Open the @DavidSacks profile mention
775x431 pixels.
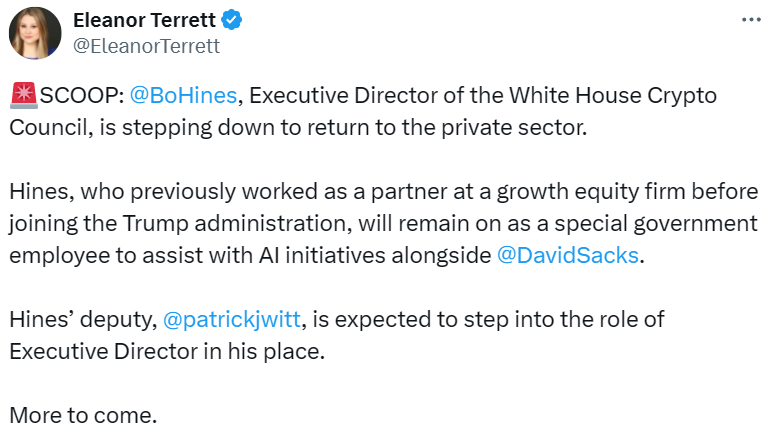click(567, 254)
